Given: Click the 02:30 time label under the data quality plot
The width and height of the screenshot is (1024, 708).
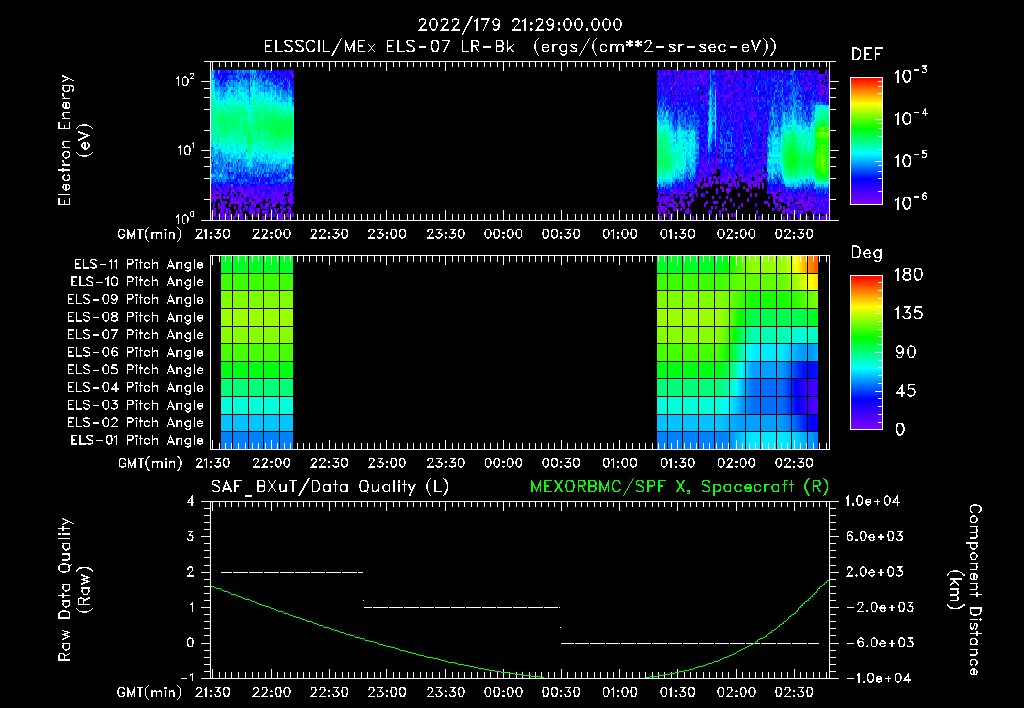Looking at the screenshot, I should (x=794, y=692).
